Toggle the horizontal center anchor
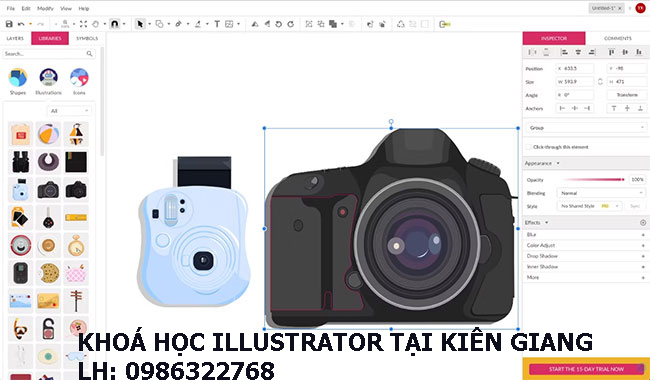The width and height of the screenshot is (650, 380). click(575, 108)
